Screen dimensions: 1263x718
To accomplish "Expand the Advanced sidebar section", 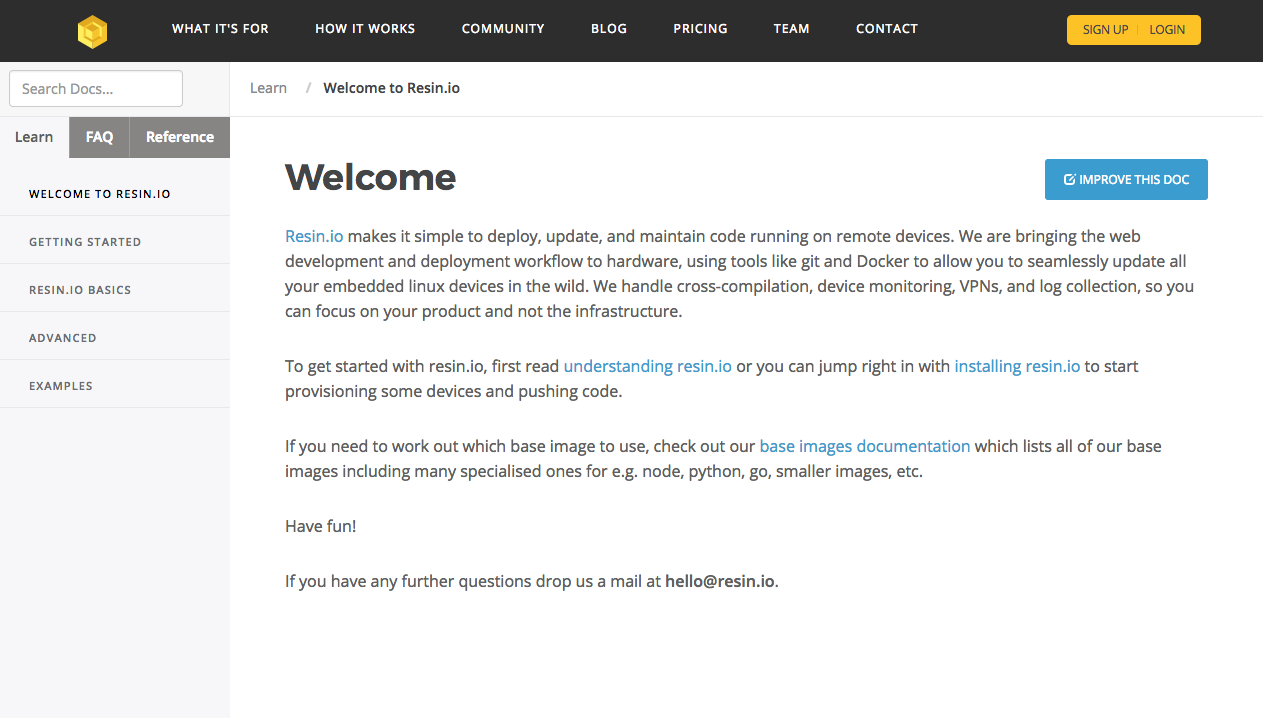I will 115,337.
